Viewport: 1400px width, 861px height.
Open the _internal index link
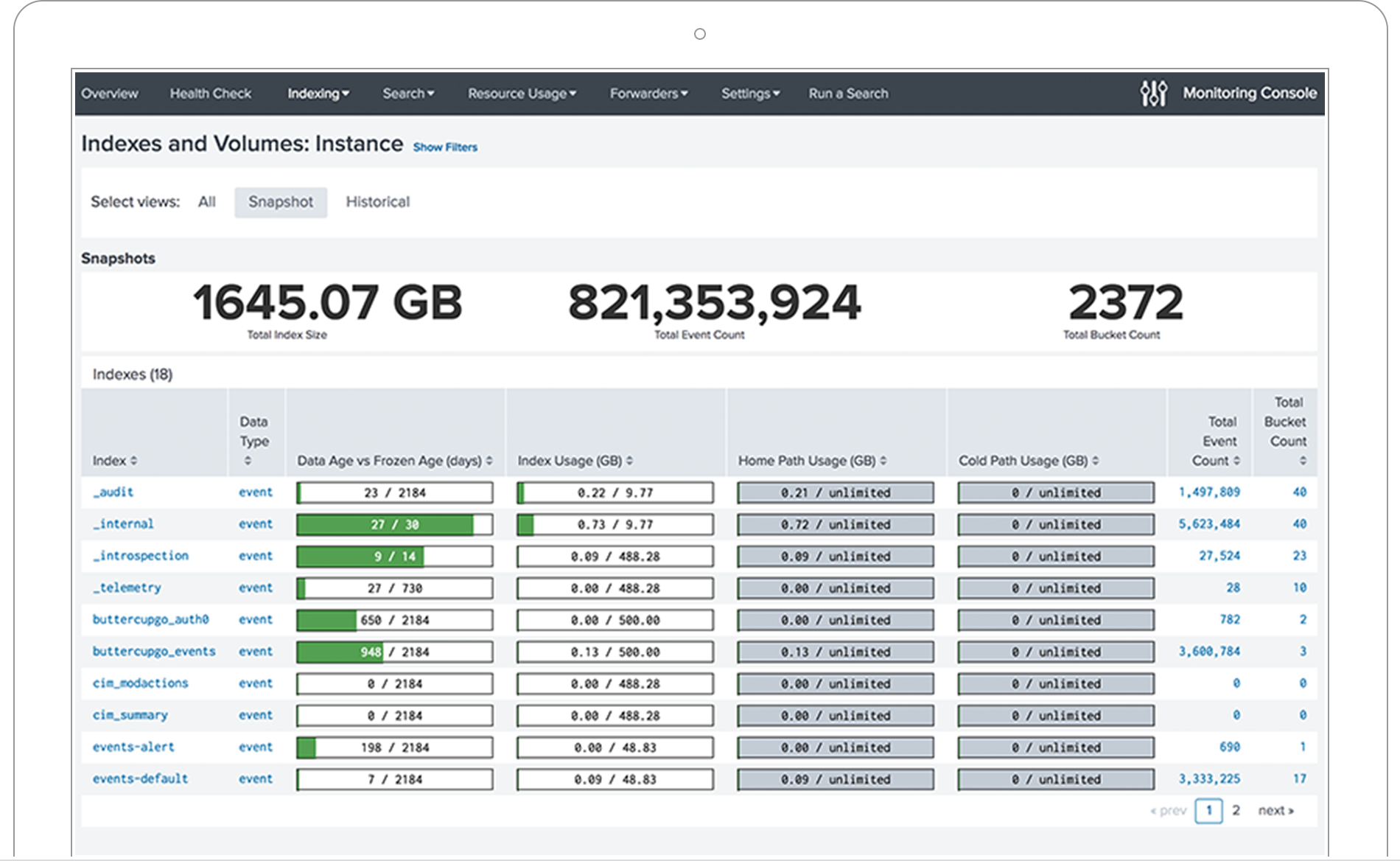(x=123, y=524)
